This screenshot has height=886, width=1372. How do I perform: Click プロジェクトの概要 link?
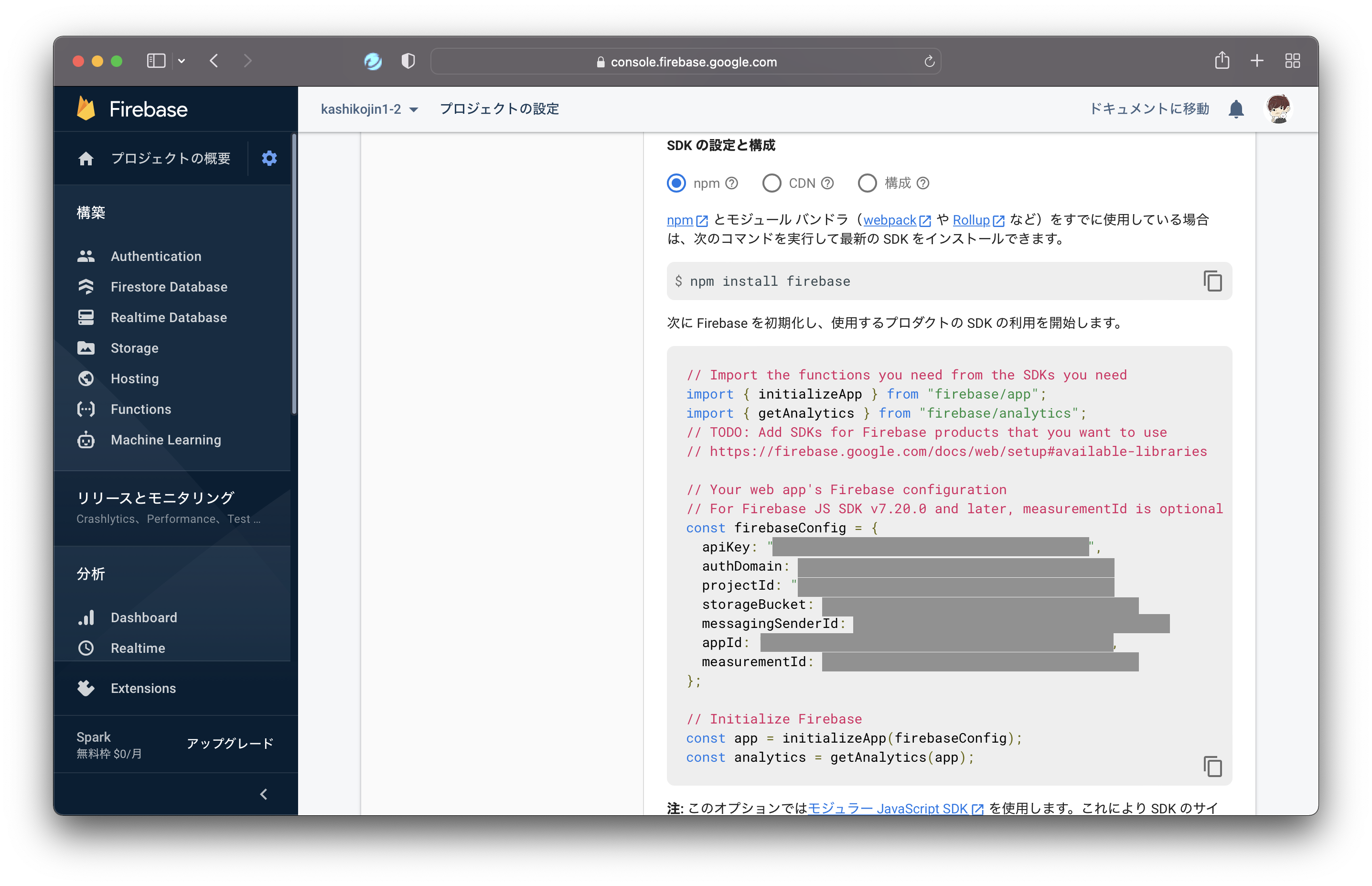click(x=170, y=158)
